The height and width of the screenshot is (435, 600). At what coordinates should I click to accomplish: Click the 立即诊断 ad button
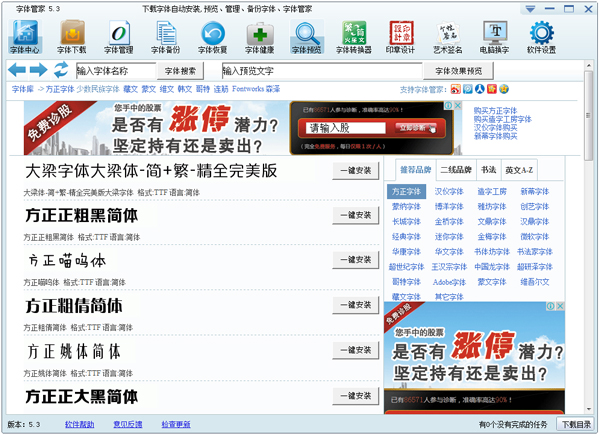(x=416, y=128)
